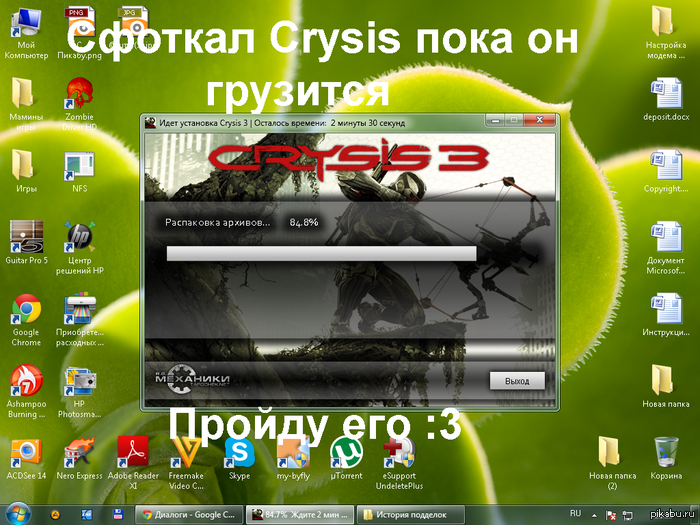The height and width of the screenshot is (525, 700).
Task: Open Google Chrome desktop shortcut
Action: pos(26,311)
